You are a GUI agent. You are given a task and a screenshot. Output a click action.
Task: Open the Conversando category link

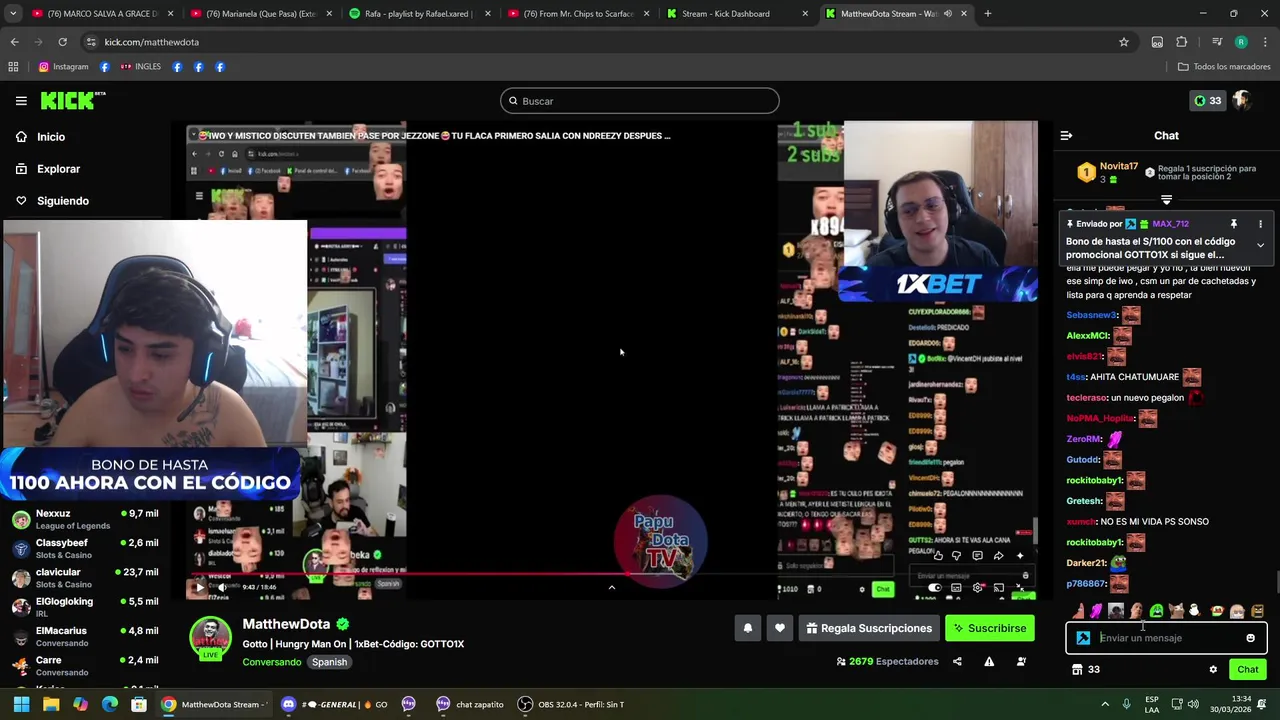[x=271, y=662]
